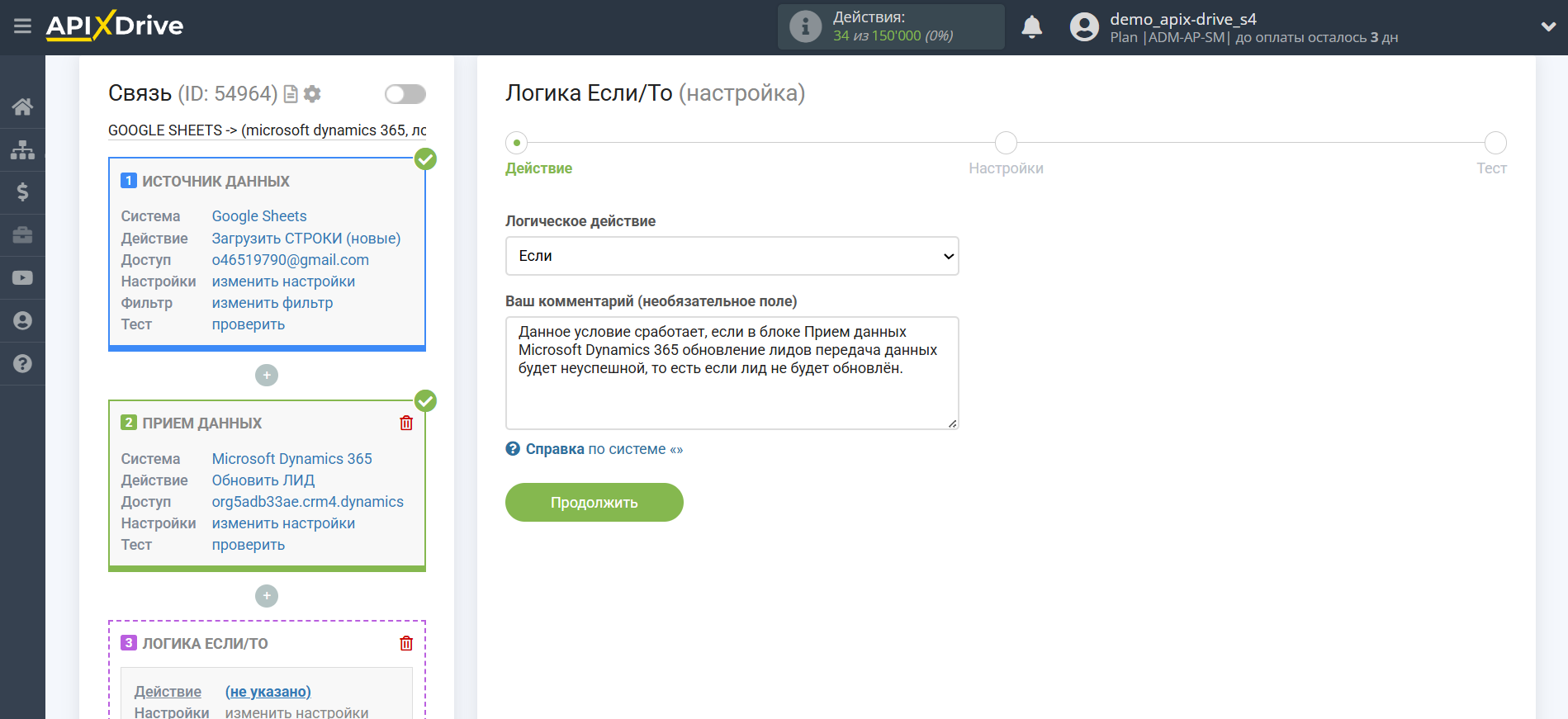Image resolution: width=1568 pixels, height=719 pixels.
Task: Open the Справка по системе link
Action: tap(604, 449)
